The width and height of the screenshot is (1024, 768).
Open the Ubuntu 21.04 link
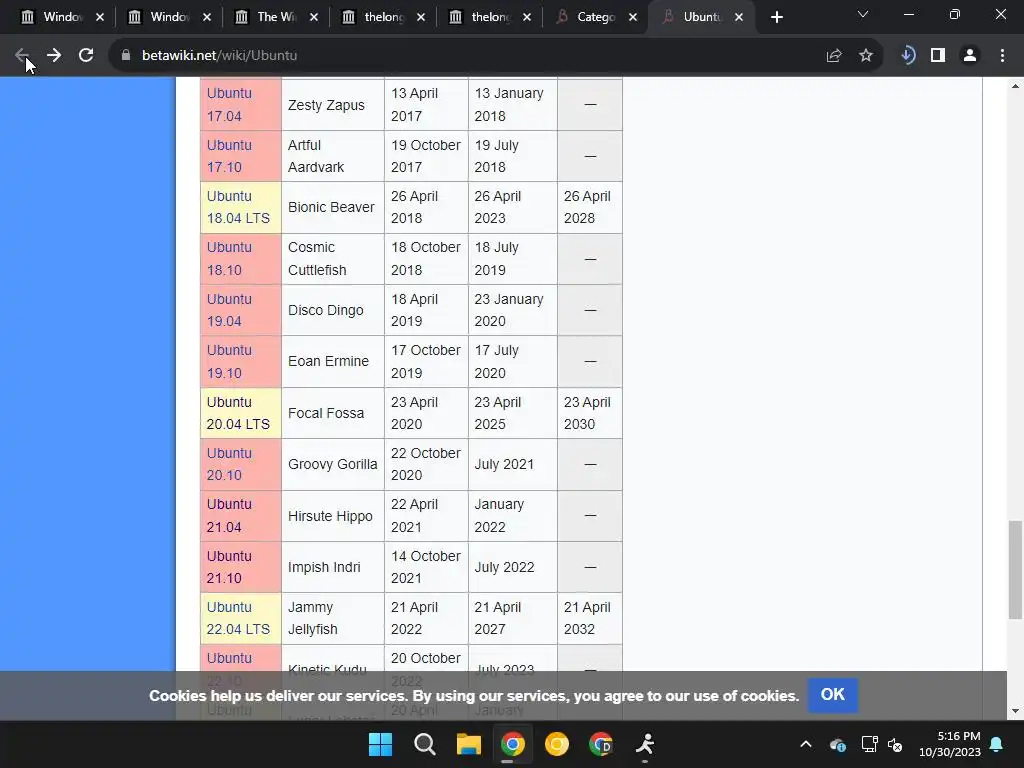click(229, 515)
